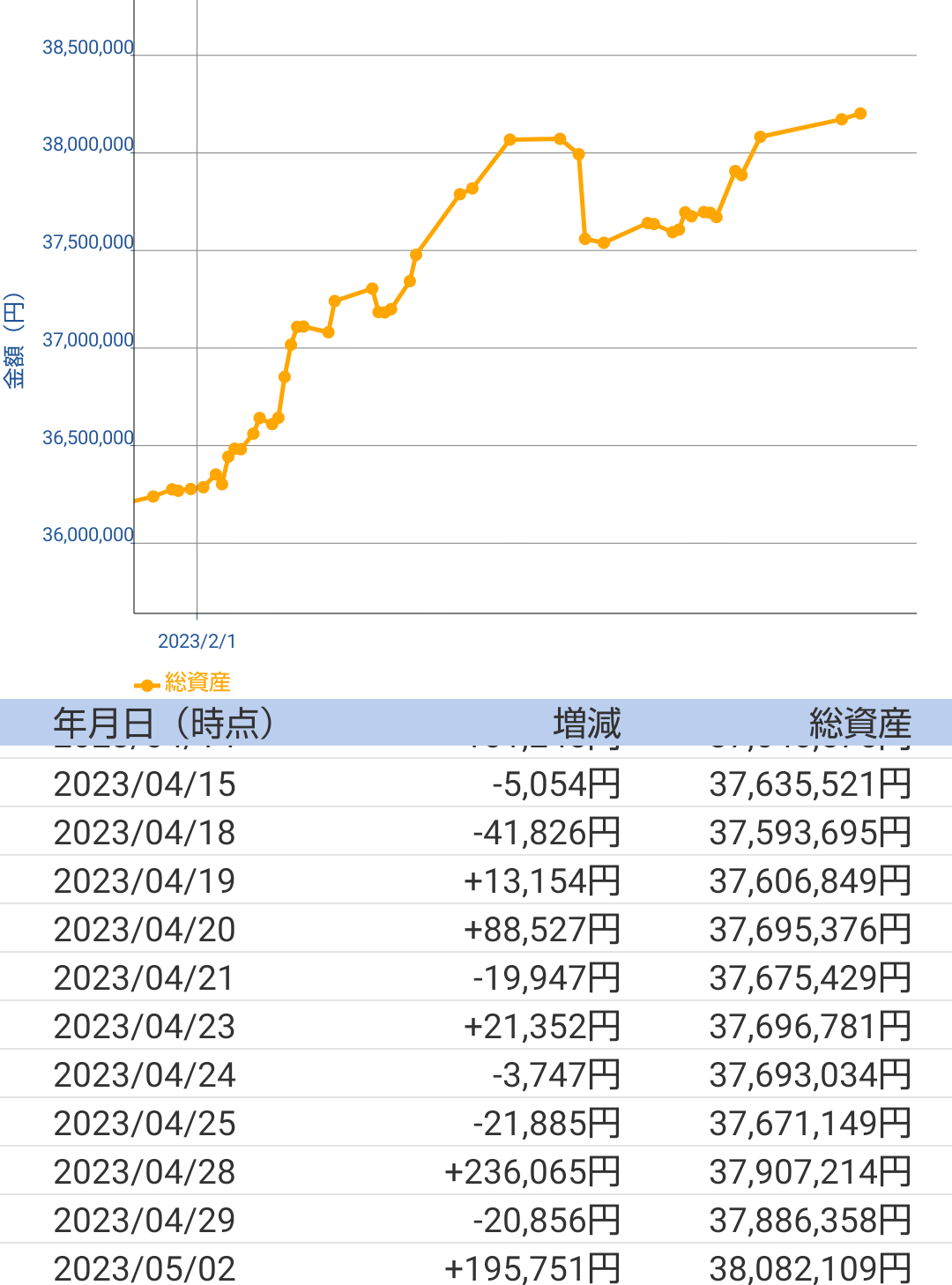Tap the 2023/04/23 date cell
This screenshot has width=952, height=1285.
[145, 1027]
